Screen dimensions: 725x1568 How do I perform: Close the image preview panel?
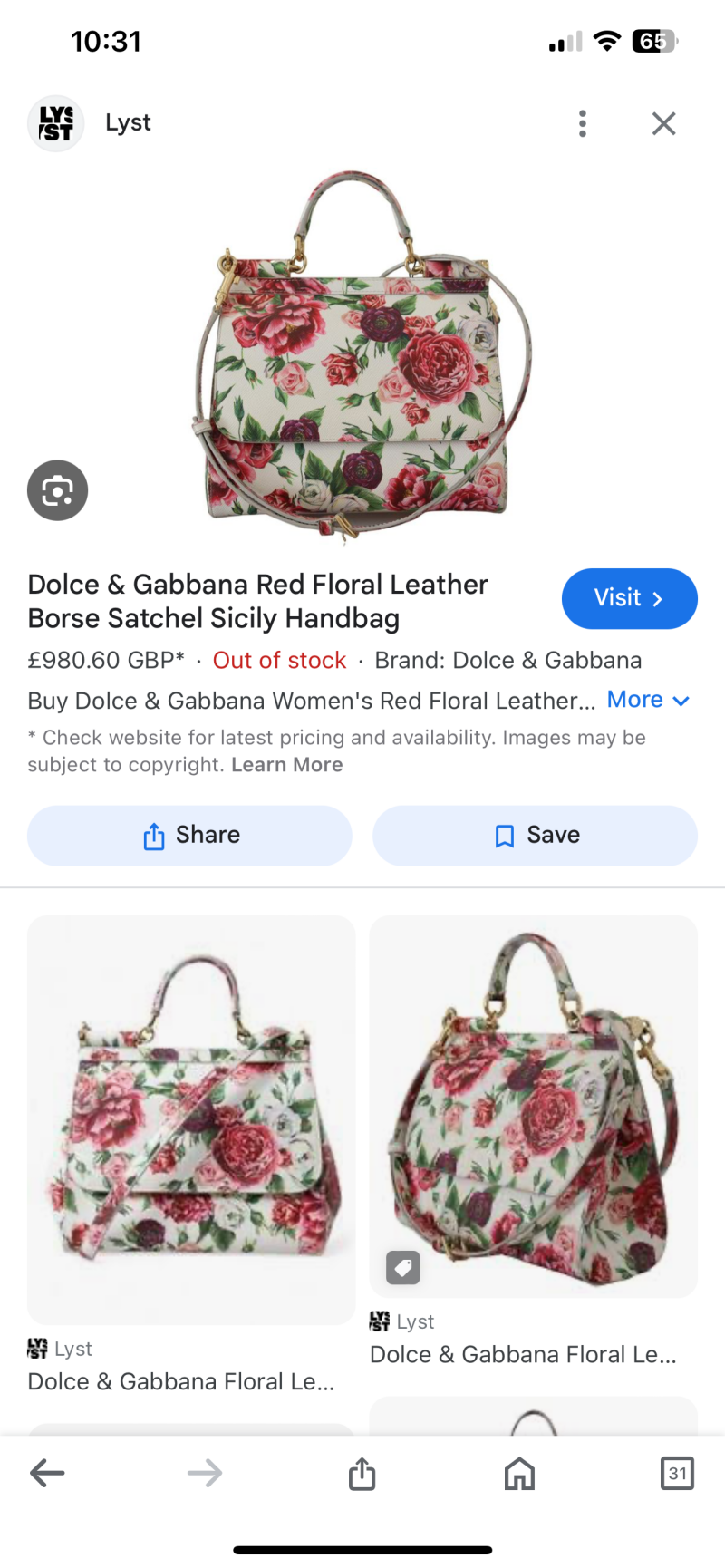click(663, 123)
